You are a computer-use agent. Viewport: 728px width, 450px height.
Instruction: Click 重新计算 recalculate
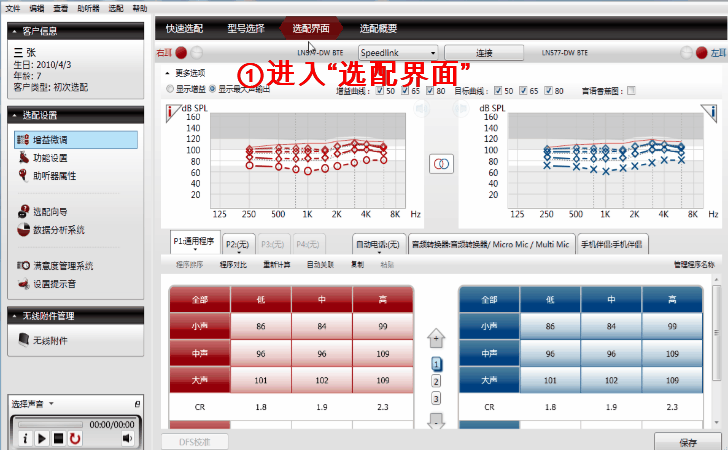[276, 265]
